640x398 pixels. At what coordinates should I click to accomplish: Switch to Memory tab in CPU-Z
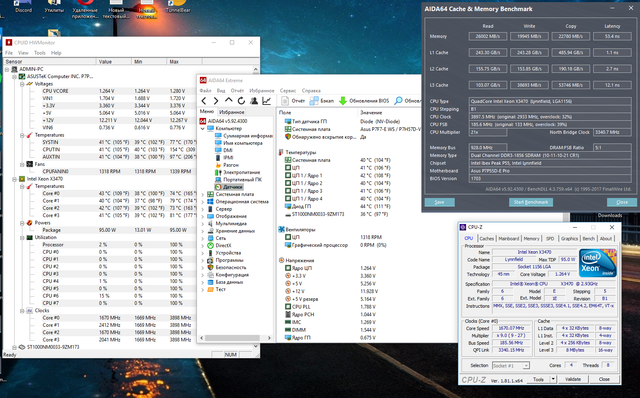[531, 238]
